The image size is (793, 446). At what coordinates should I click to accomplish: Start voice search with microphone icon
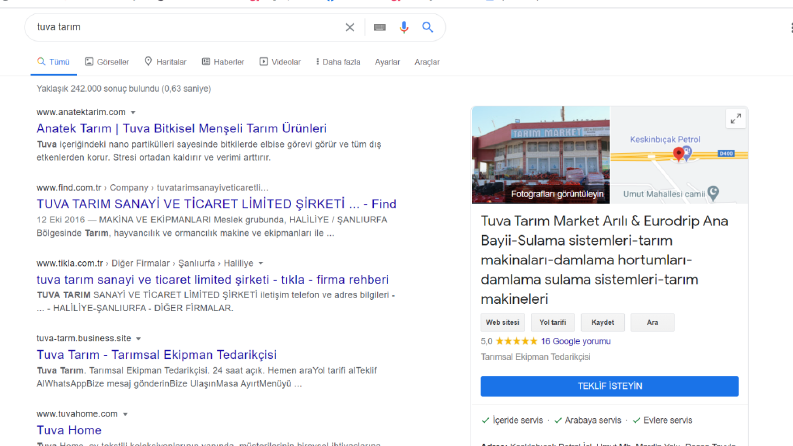pyautogui.click(x=404, y=27)
